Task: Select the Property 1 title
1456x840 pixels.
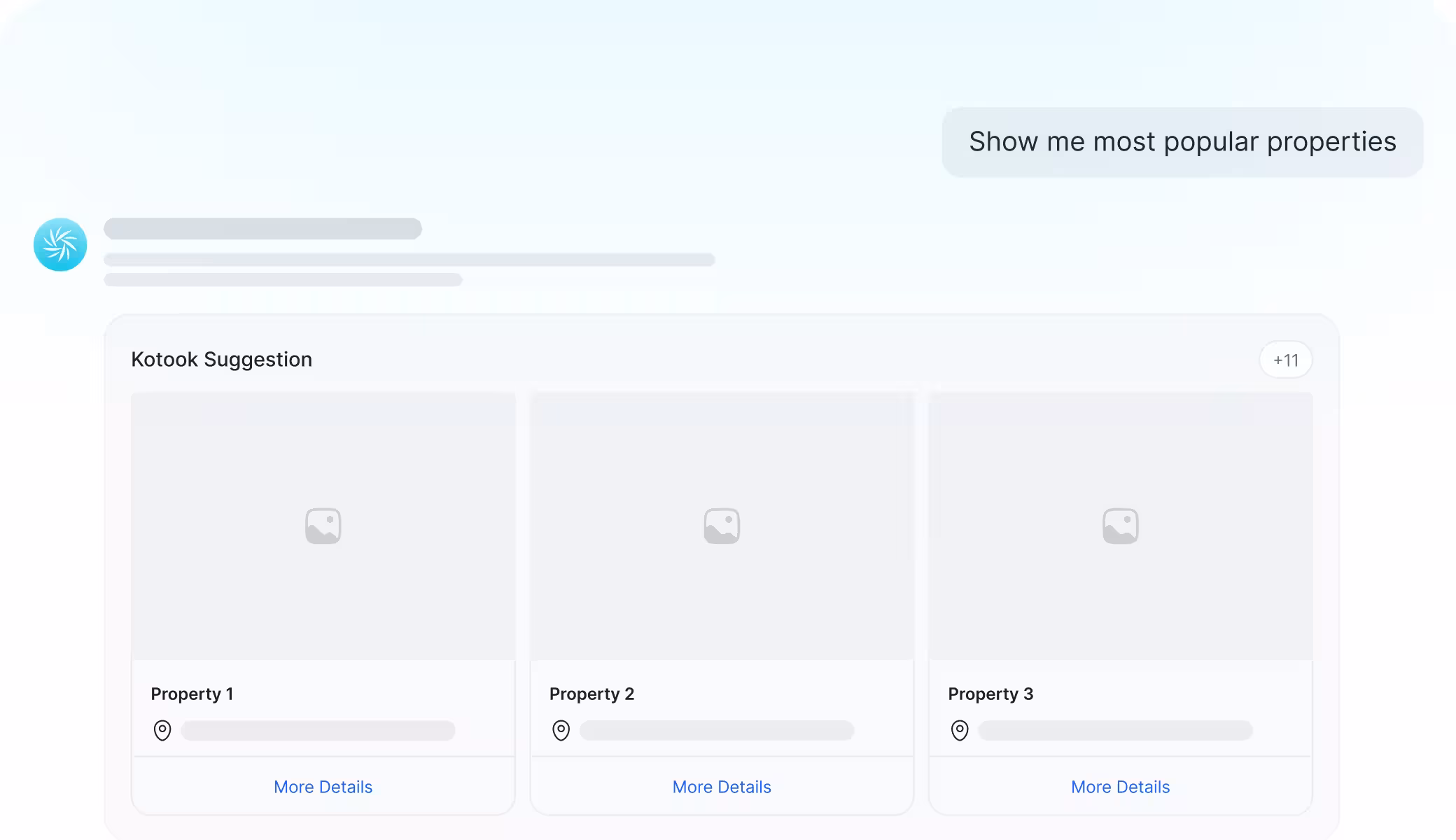Action: [192, 694]
